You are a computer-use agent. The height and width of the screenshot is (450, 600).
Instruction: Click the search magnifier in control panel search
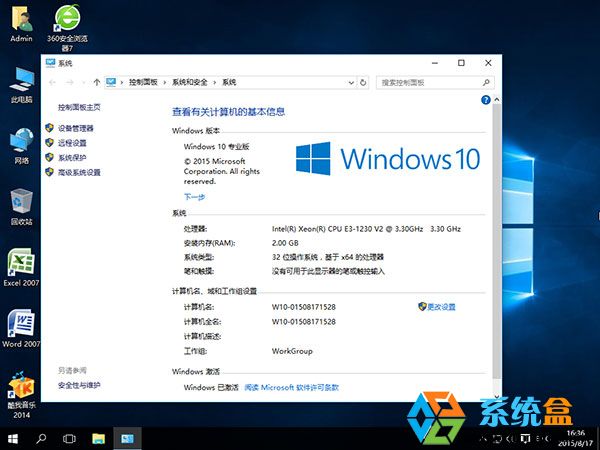(x=486, y=82)
